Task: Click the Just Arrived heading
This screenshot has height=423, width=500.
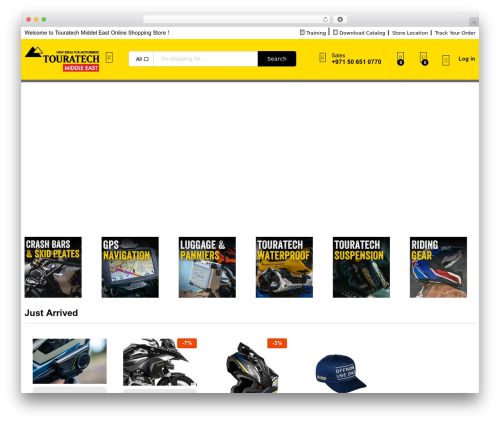Action: [51, 313]
